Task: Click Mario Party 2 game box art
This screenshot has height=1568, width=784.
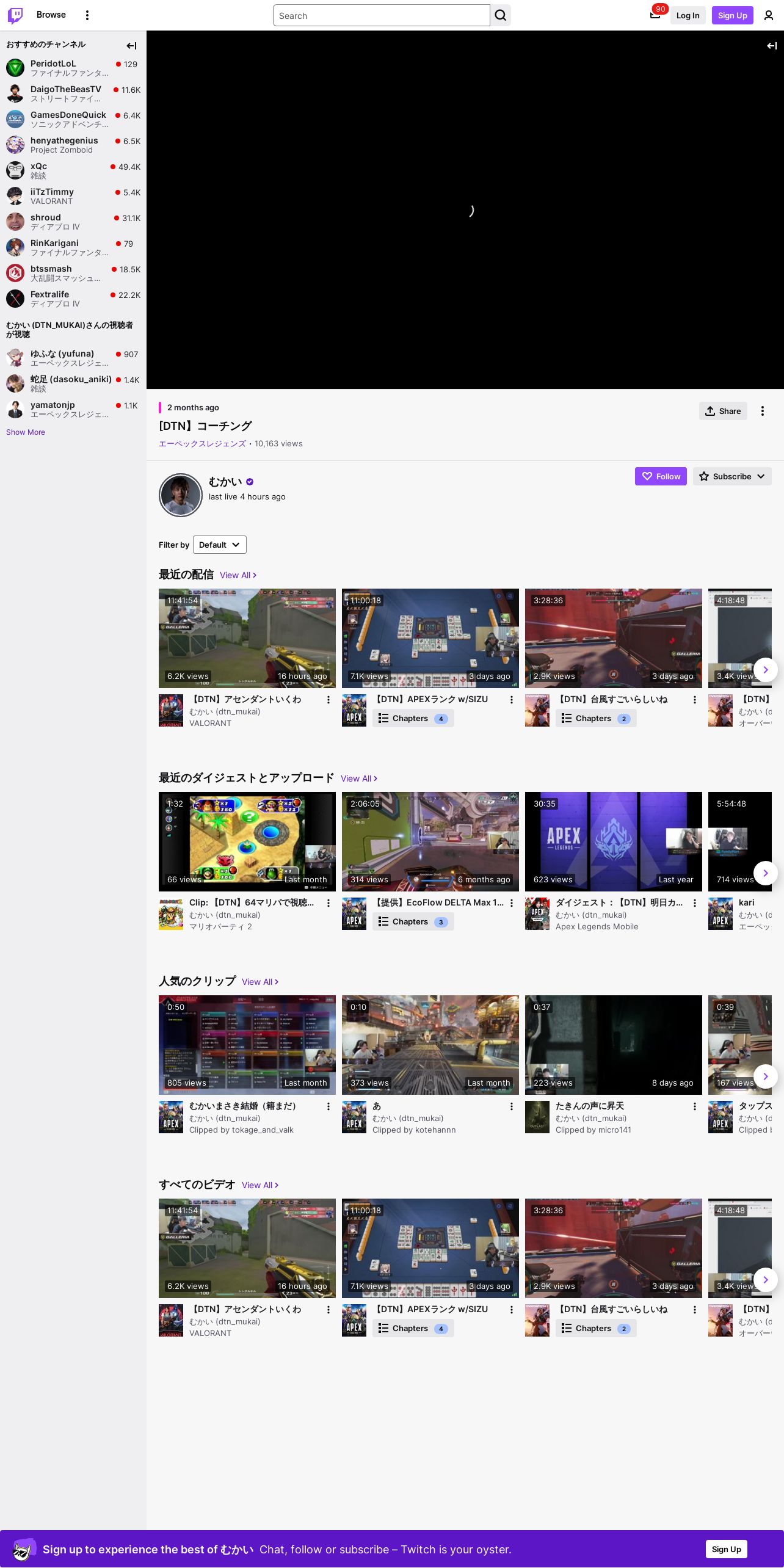Action: coord(171,913)
